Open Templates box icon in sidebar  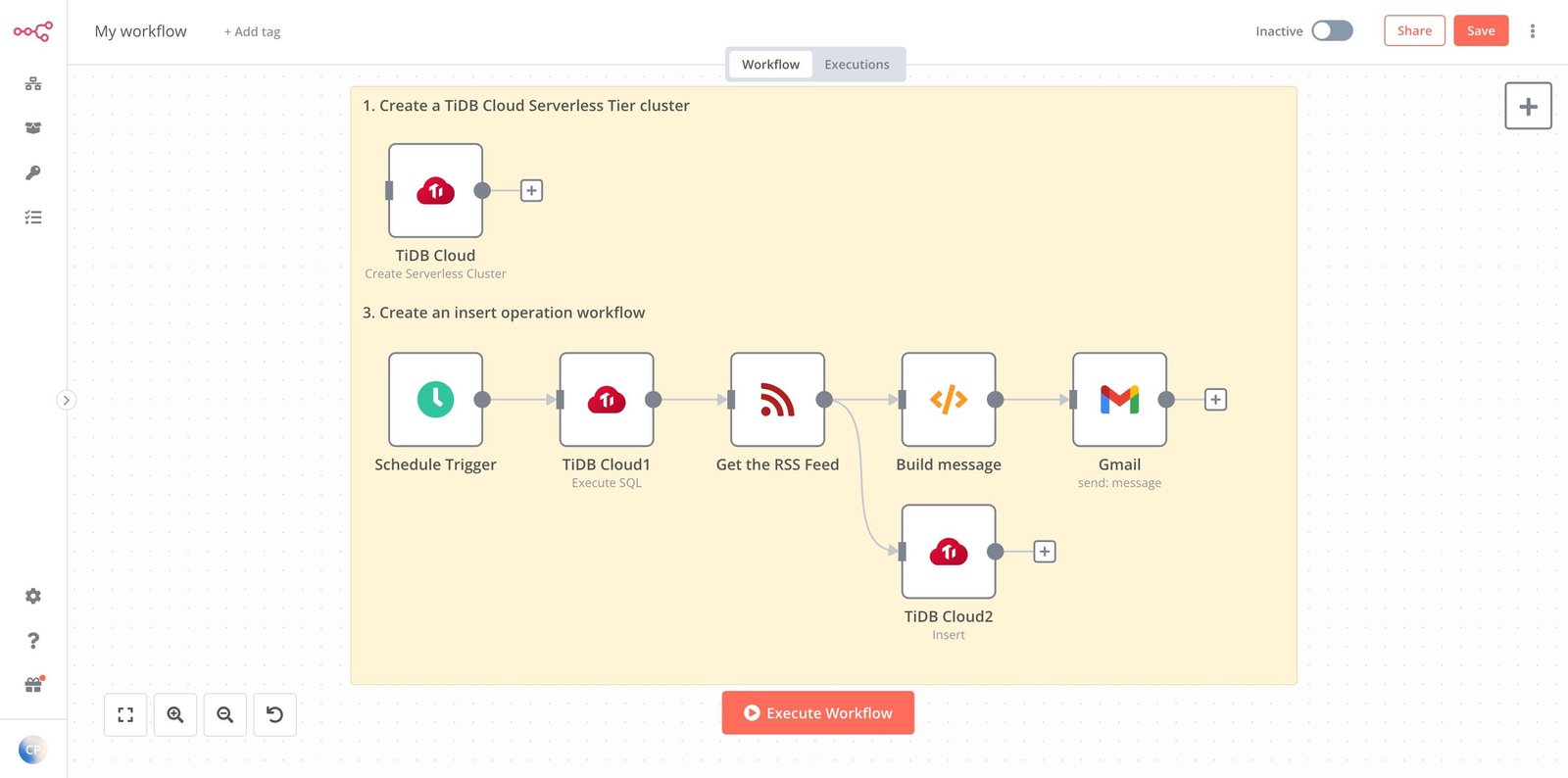pos(33,128)
